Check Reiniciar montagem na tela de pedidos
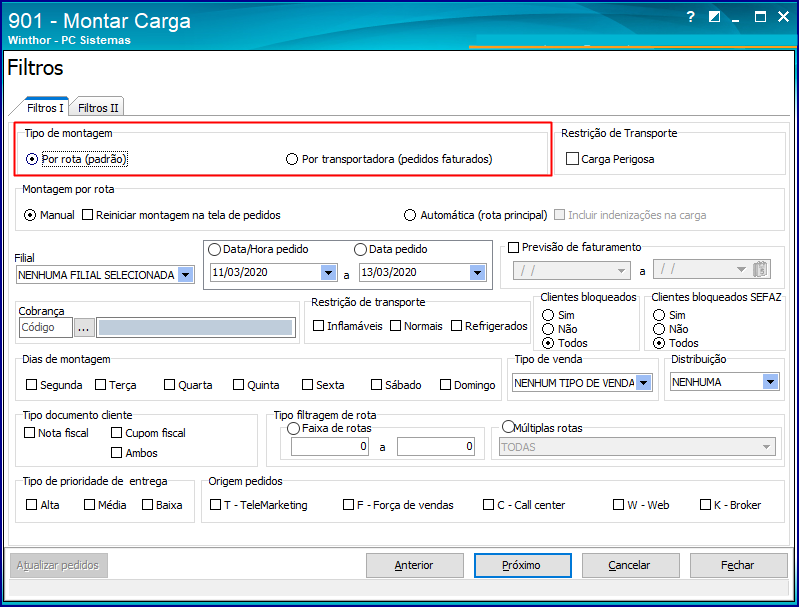 pos(88,215)
